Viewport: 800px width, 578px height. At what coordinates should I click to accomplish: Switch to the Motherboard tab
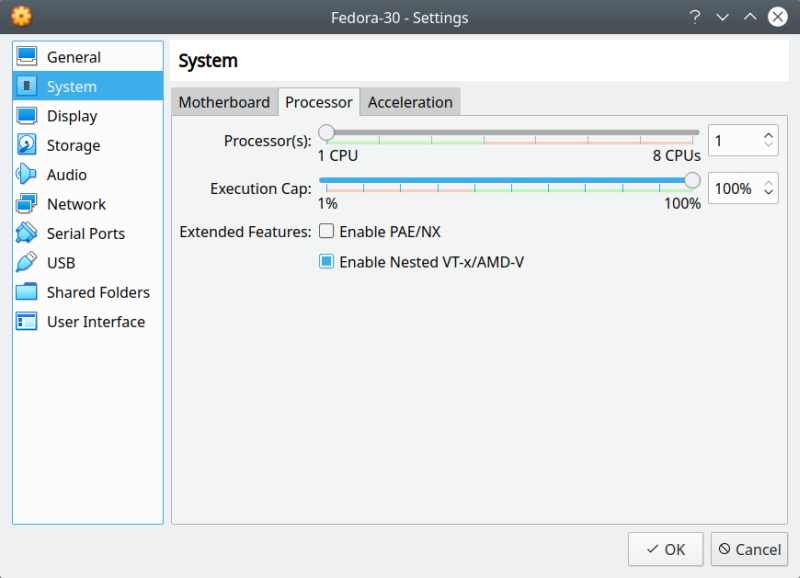(x=224, y=102)
